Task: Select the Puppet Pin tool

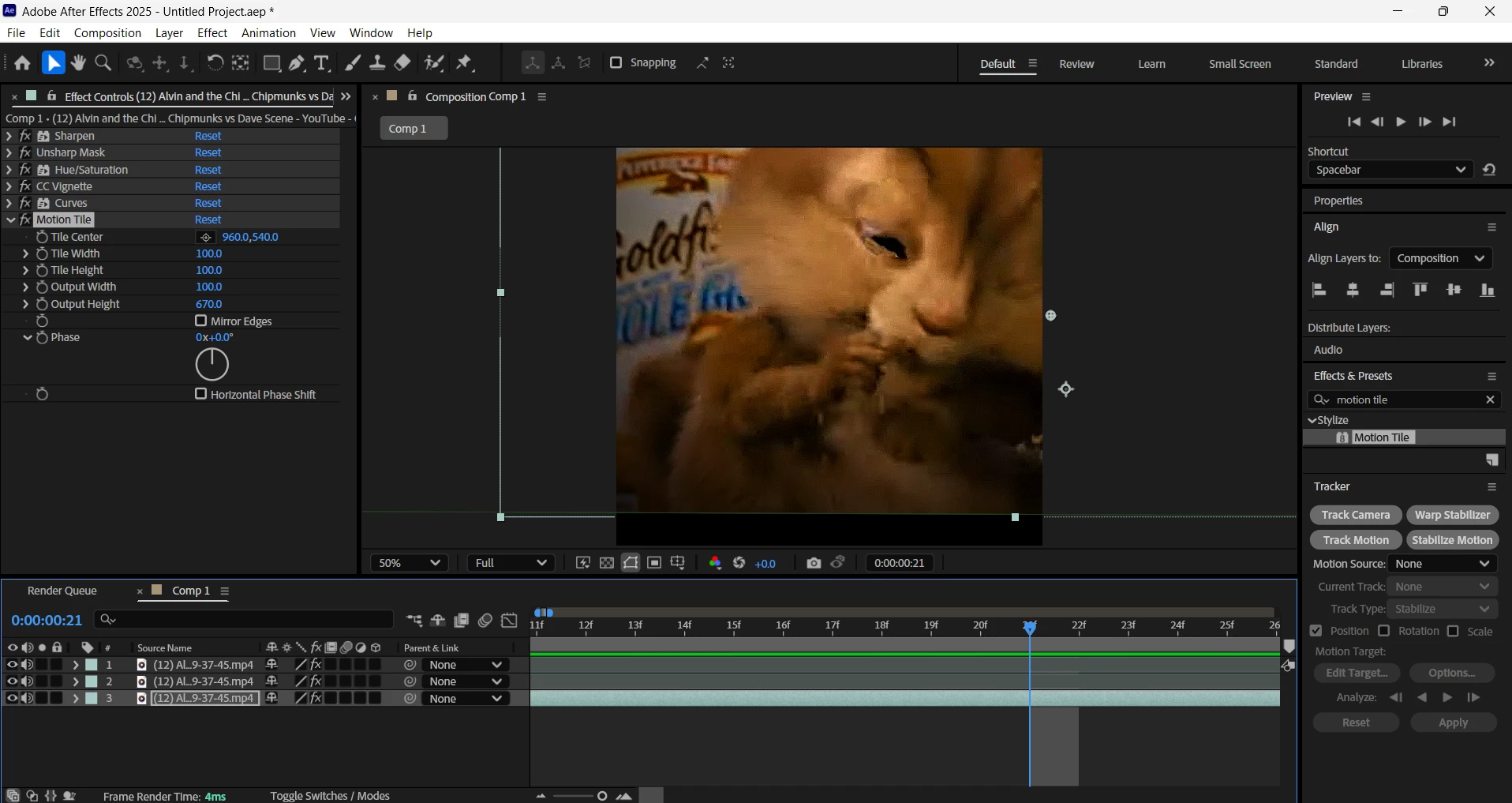Action: tap(465, 63)
